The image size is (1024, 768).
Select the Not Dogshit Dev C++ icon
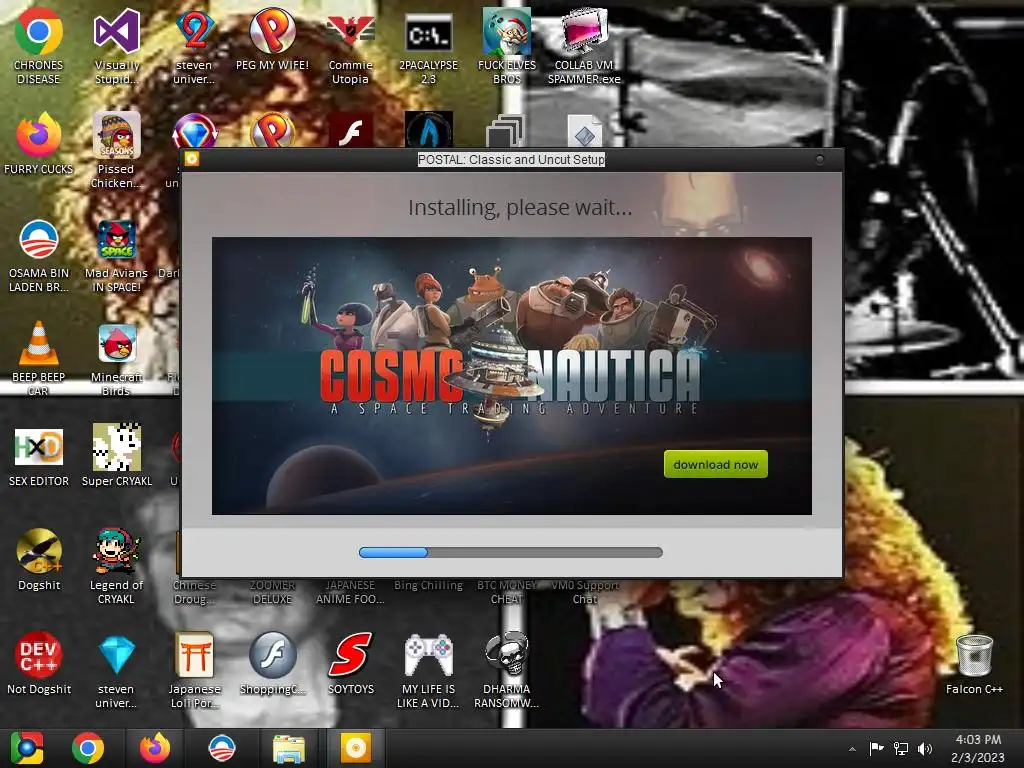click(x=39, y=664)
